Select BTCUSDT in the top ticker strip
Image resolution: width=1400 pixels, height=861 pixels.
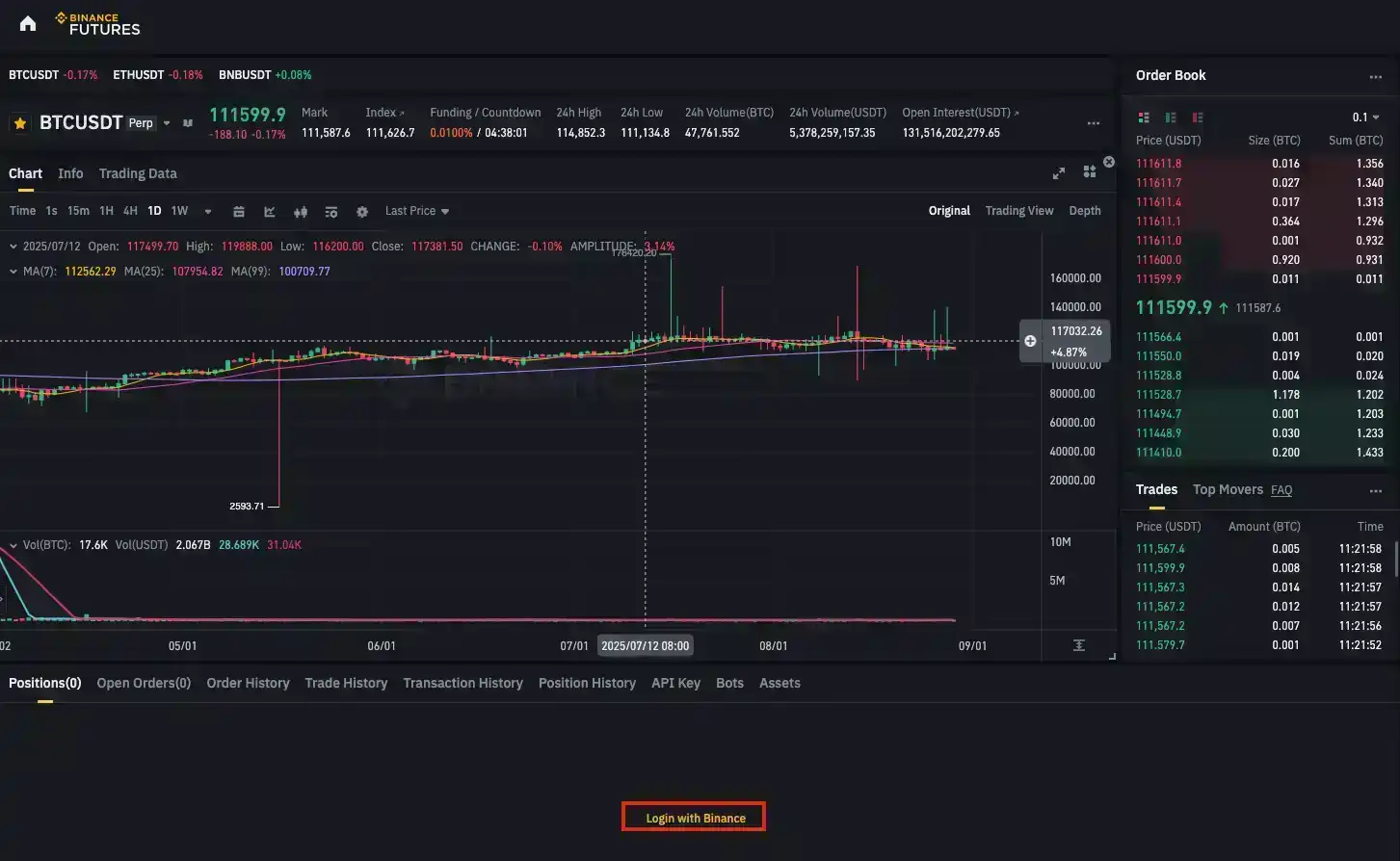[x=53, y=74]
